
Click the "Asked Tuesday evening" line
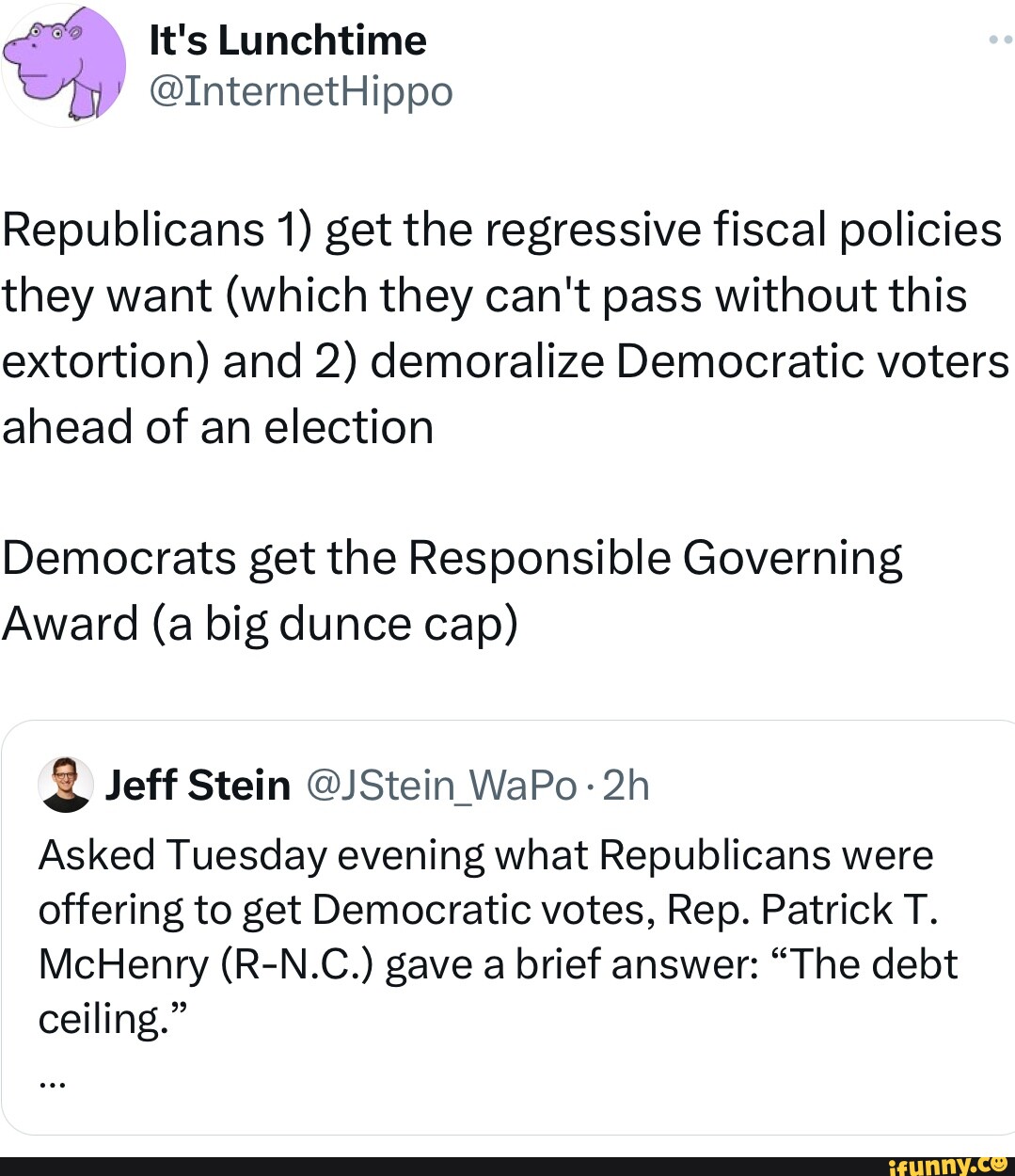(485, 855)
